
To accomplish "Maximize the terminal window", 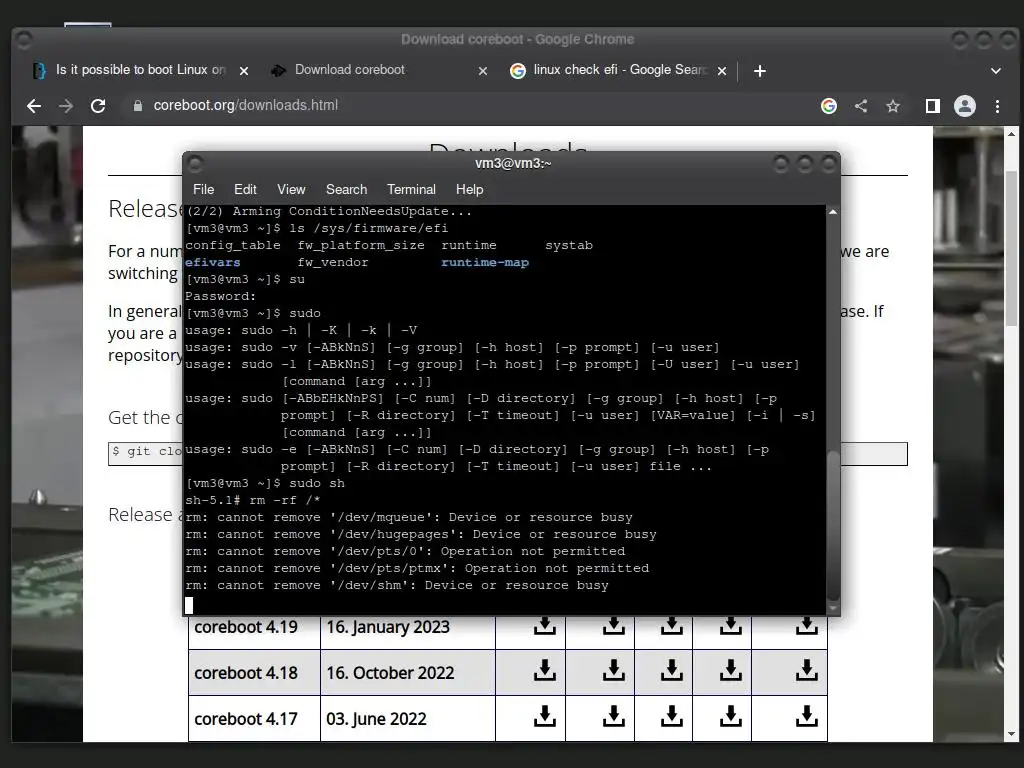I will click(805, 163).
